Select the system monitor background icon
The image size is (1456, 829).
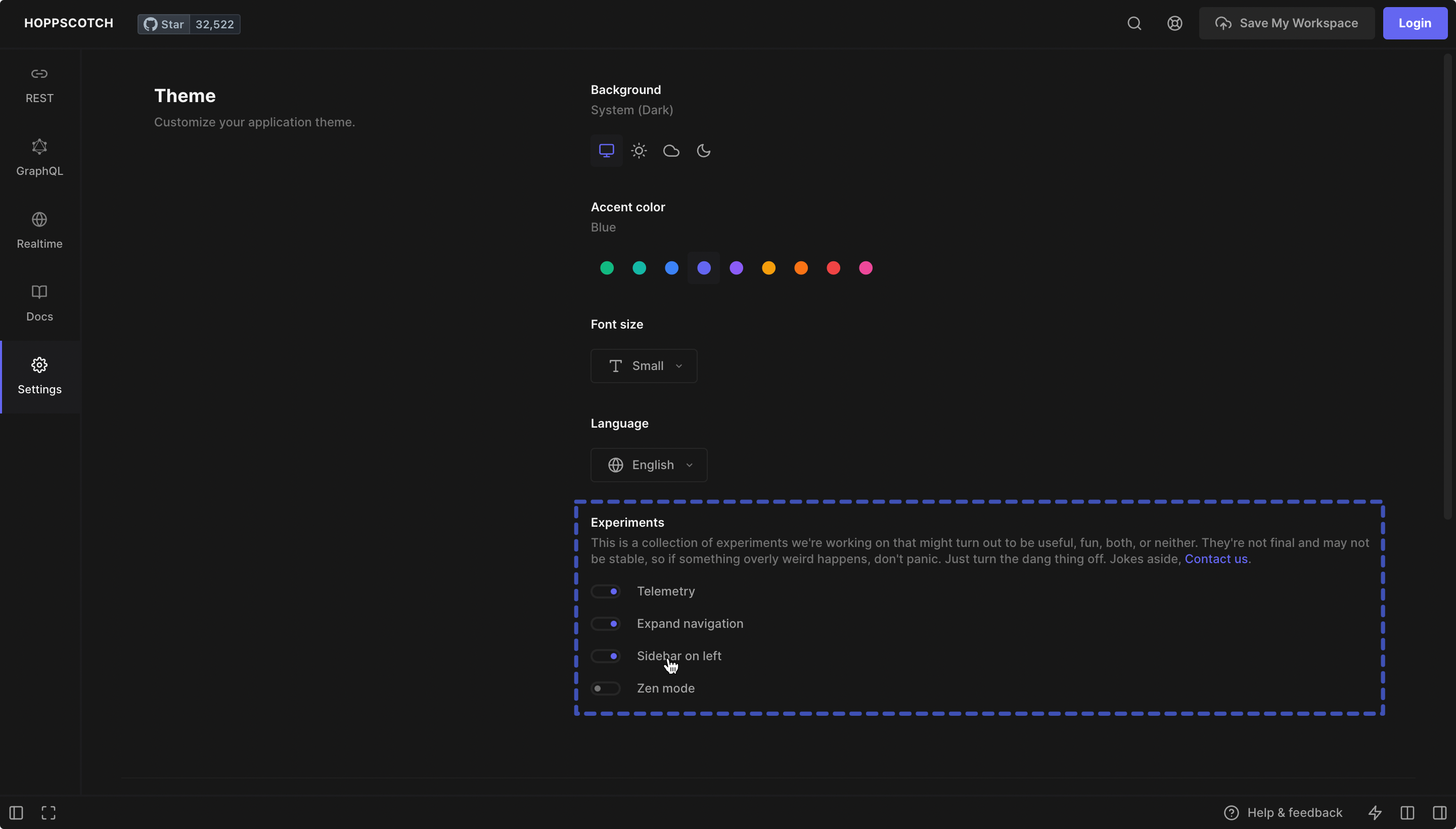point(607,151)
